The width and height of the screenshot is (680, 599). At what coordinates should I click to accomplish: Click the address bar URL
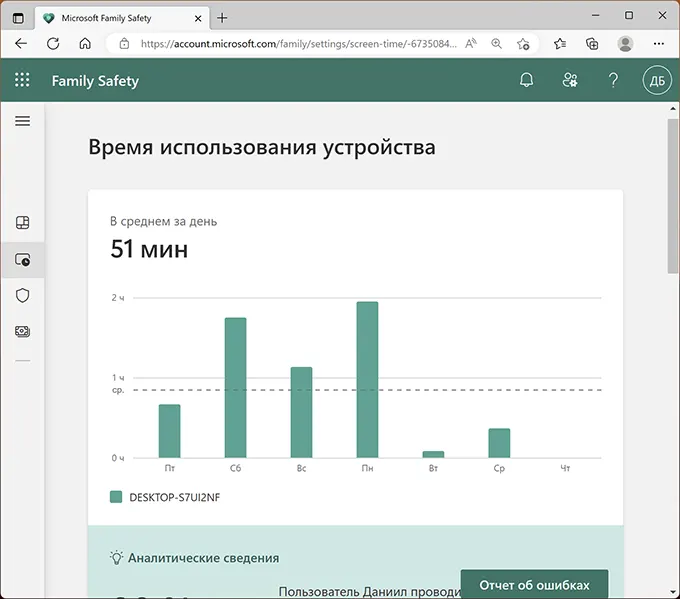tap(298, 43)
